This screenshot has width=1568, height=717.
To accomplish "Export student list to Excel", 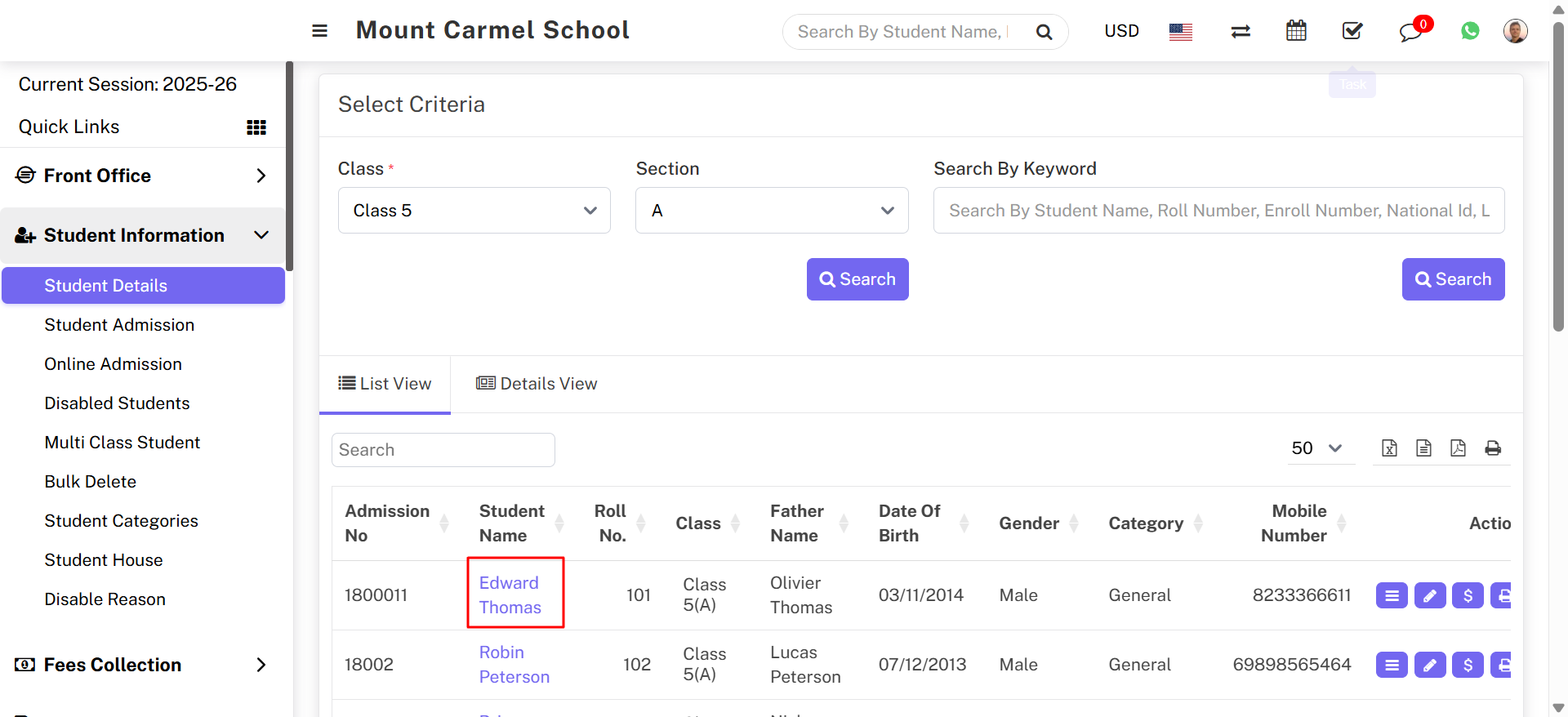I will tap(1389, 448).
